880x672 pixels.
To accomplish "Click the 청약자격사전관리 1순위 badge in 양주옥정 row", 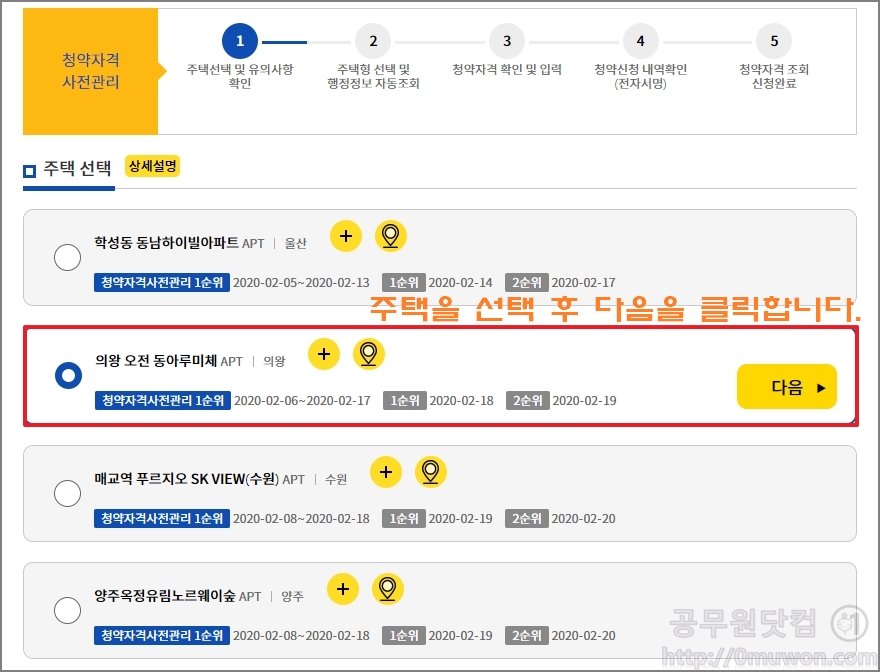I will (162, 636).
